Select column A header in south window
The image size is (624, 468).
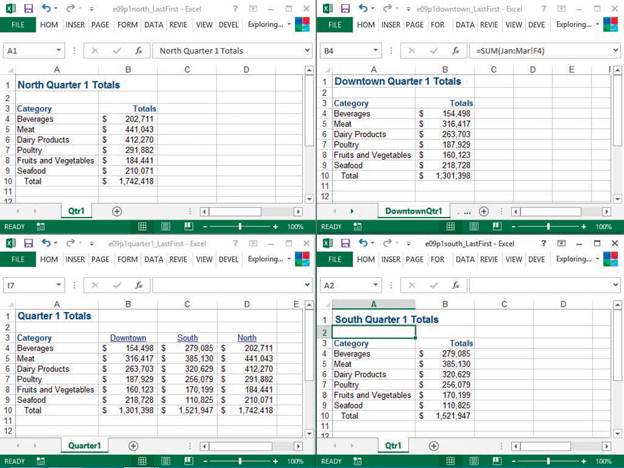pos(373,304)
